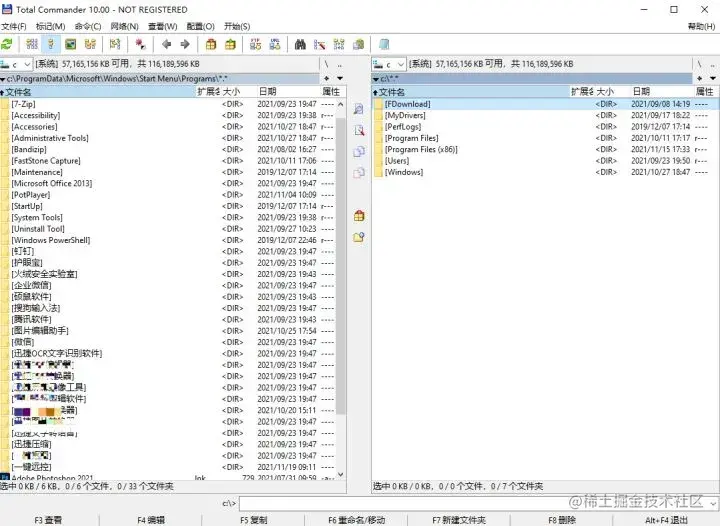Open the left panel drive dropdown
This screenshot has height=526, width=720.
click(27, 64)
